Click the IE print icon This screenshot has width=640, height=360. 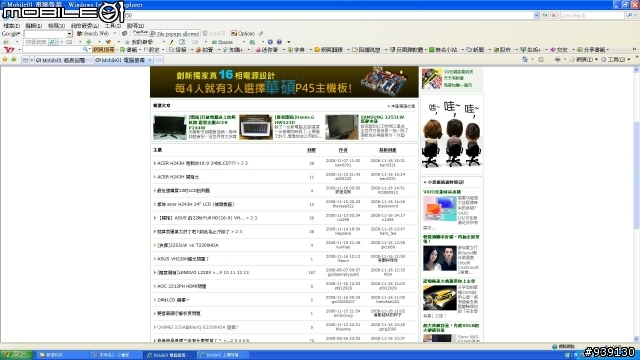[558, 60]
